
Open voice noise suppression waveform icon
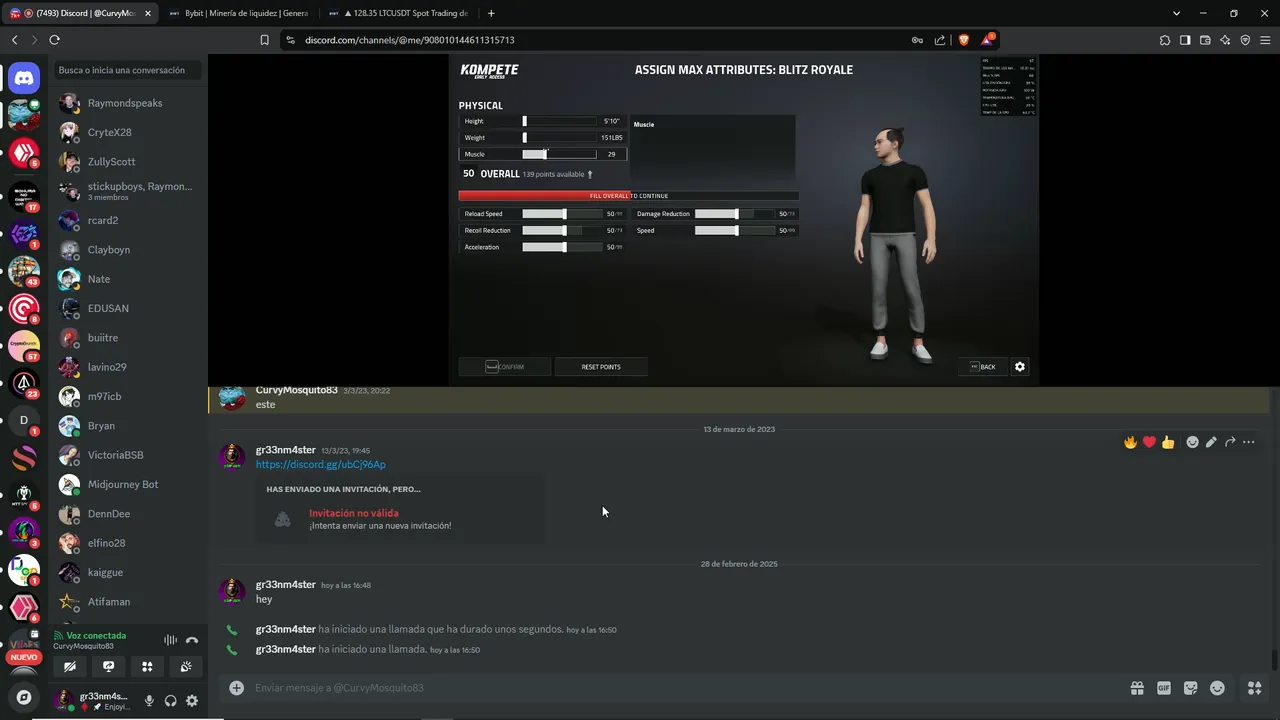point(170,640)
